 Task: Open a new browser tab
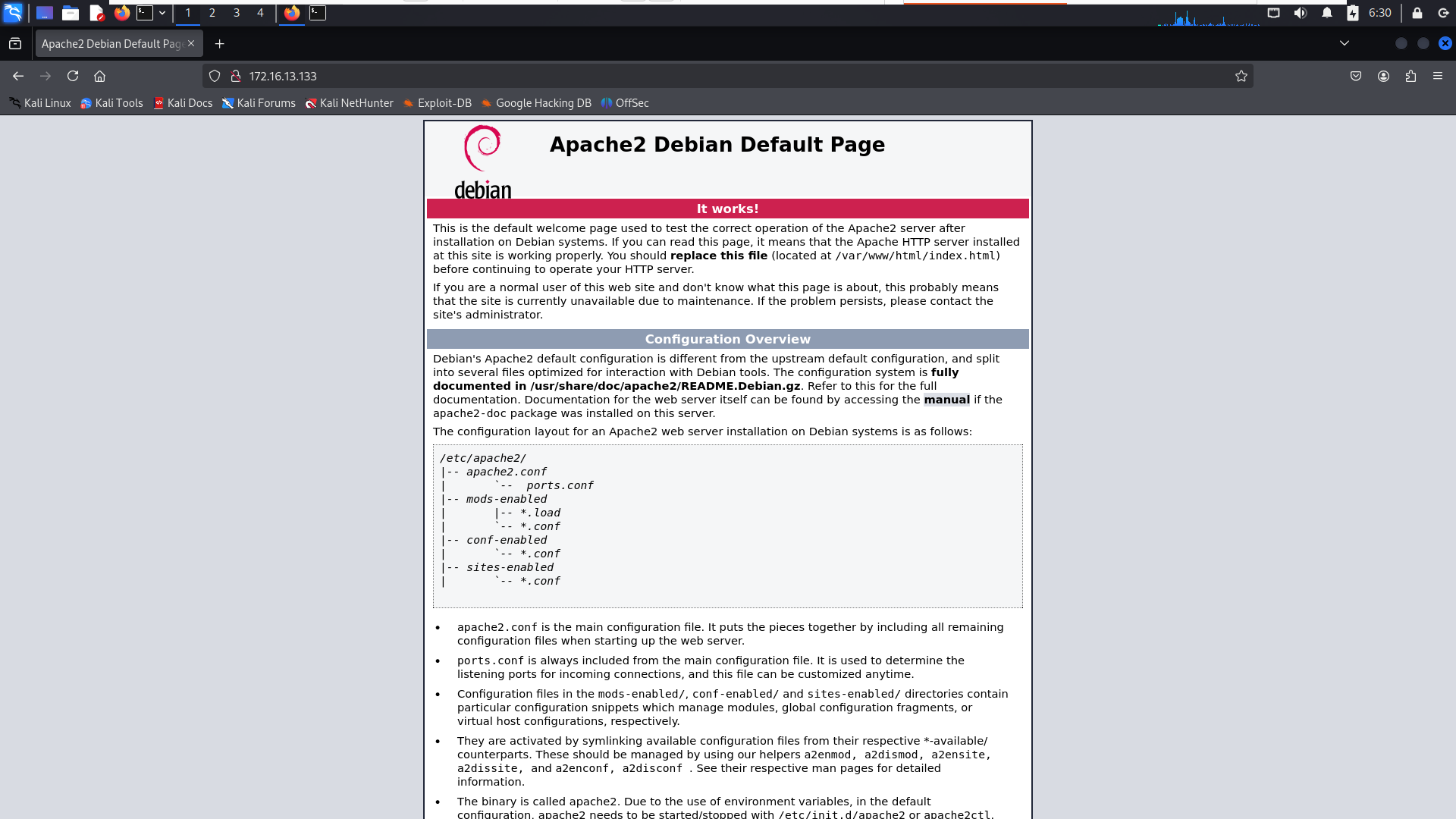pos(220,44)
